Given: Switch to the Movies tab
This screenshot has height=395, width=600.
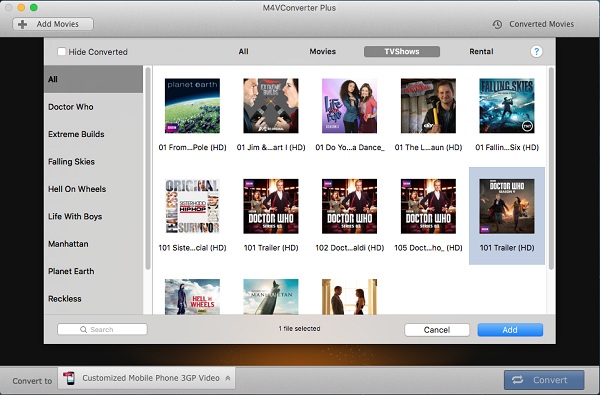Looking at the screenshot, I should (323, 51).
